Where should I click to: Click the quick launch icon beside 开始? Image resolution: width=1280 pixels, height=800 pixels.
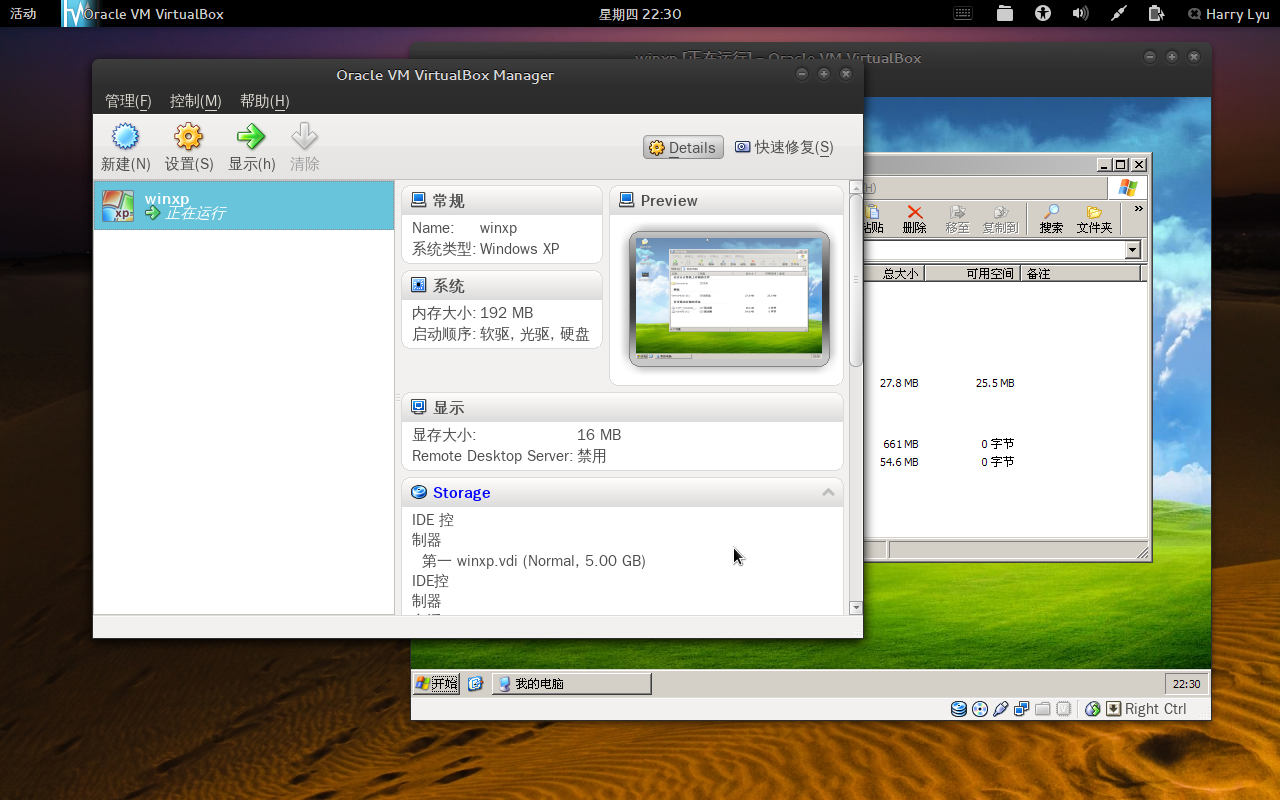click(x=475, y=683)
